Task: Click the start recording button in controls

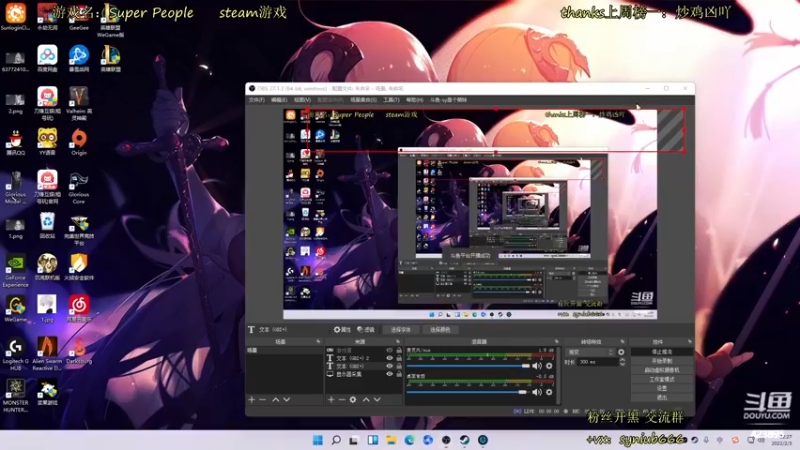Action: tap(662, 361)
